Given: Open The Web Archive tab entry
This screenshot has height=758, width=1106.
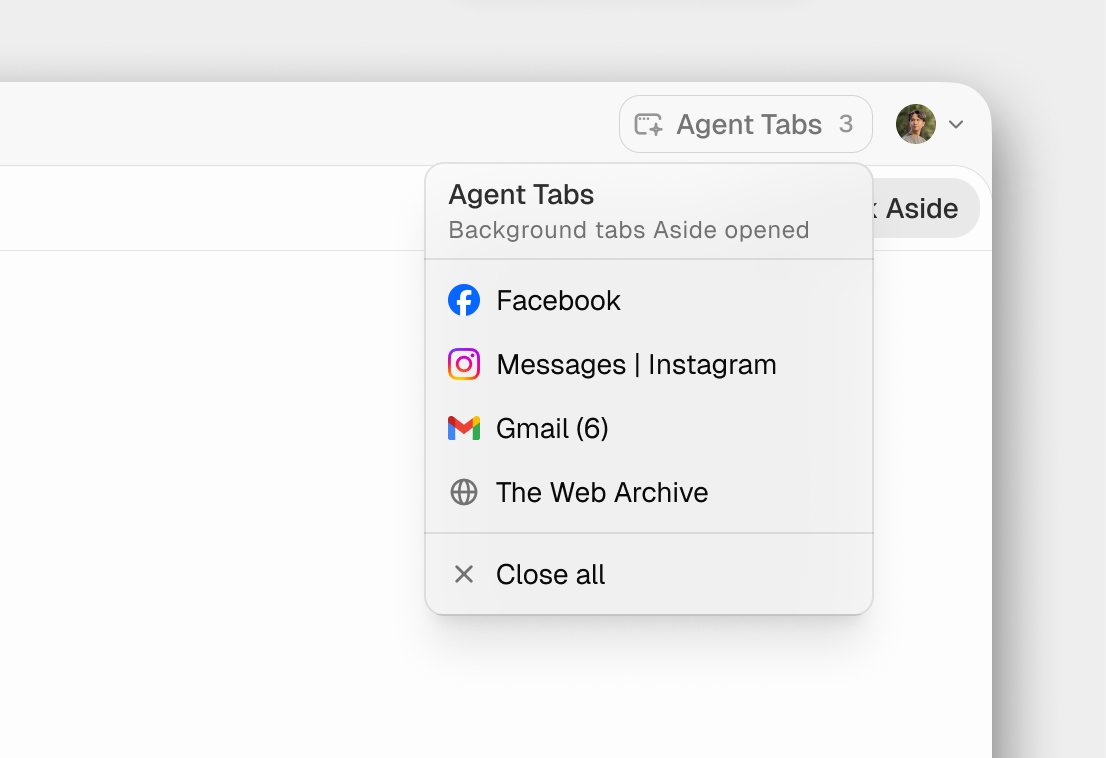Looking at the screenshot, I should pos(649,492).
